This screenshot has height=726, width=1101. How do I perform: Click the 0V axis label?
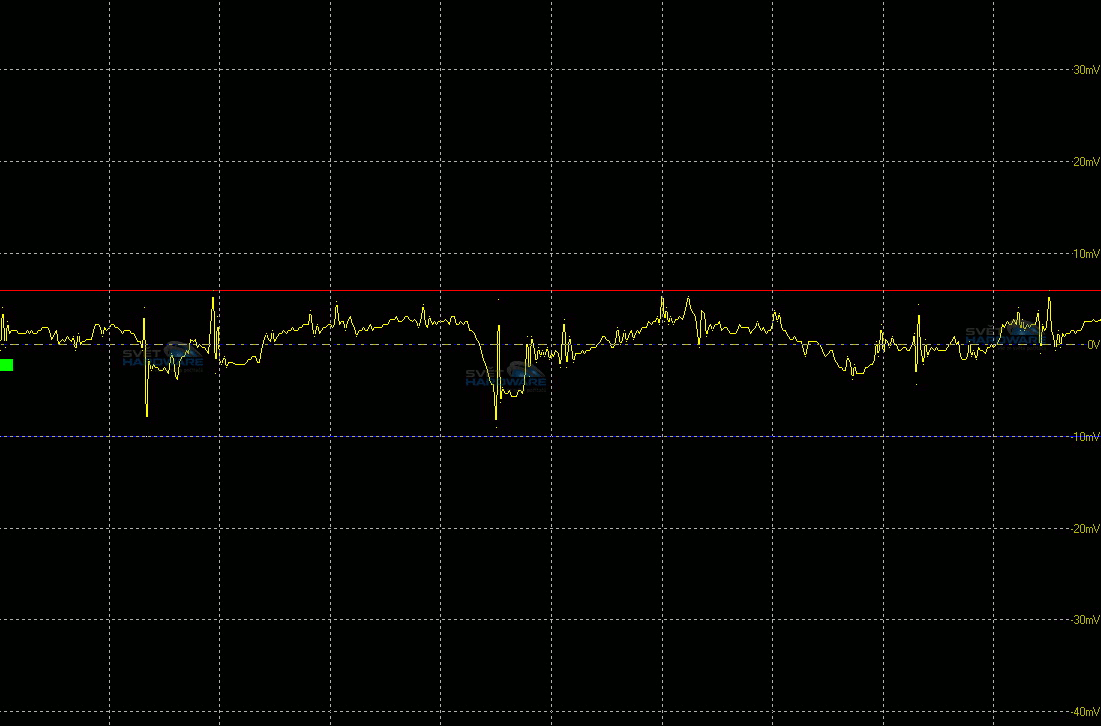click(x=1092, y=345)
